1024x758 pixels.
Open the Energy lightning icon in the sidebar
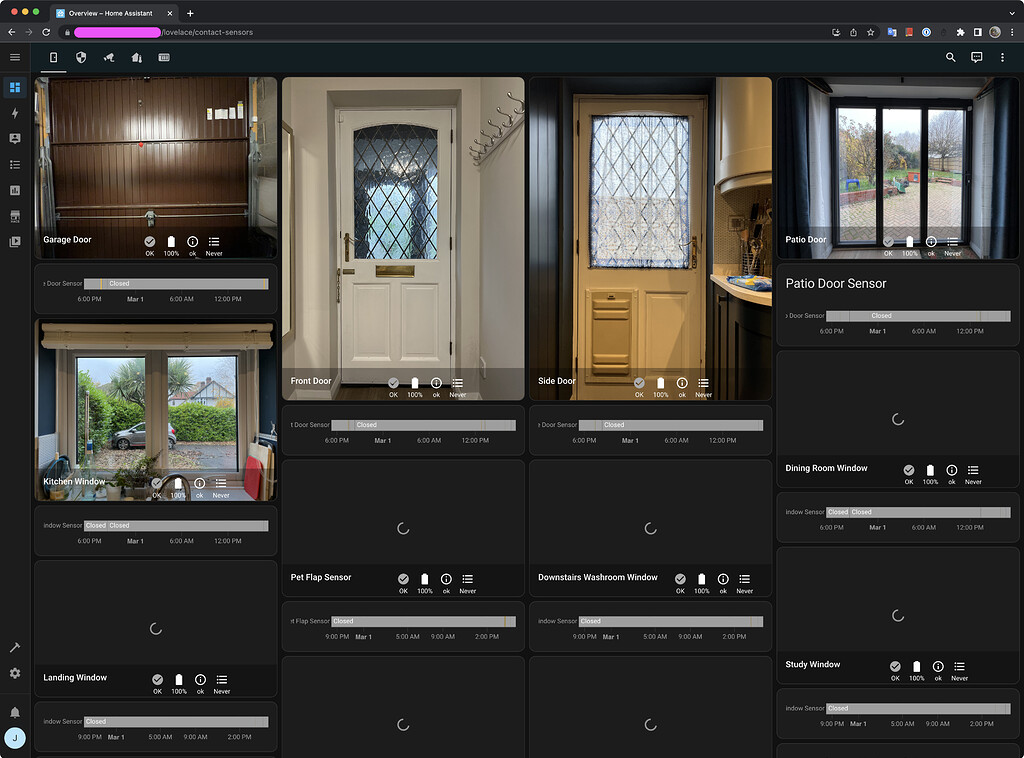[15, 113]
